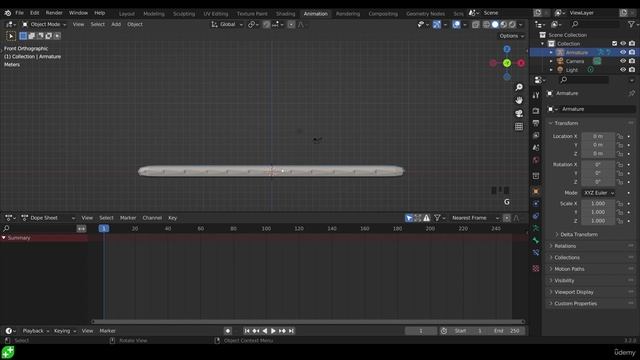Expand the Viewport Display panel
640x360 pixels.
pyautogui.click(x=573, y=292)
